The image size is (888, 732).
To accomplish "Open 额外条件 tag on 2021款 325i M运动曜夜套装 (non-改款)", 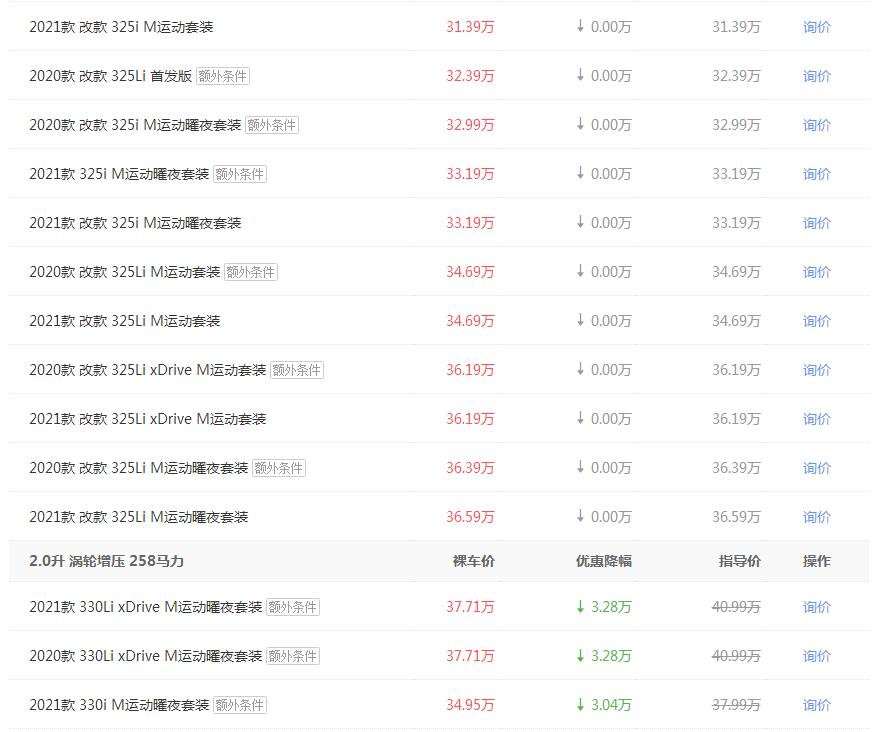I will (x=240, y=174).
